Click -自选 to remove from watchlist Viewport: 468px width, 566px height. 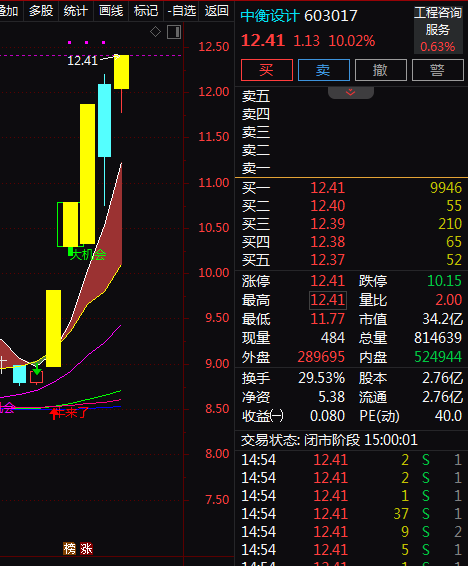(181, 11)
